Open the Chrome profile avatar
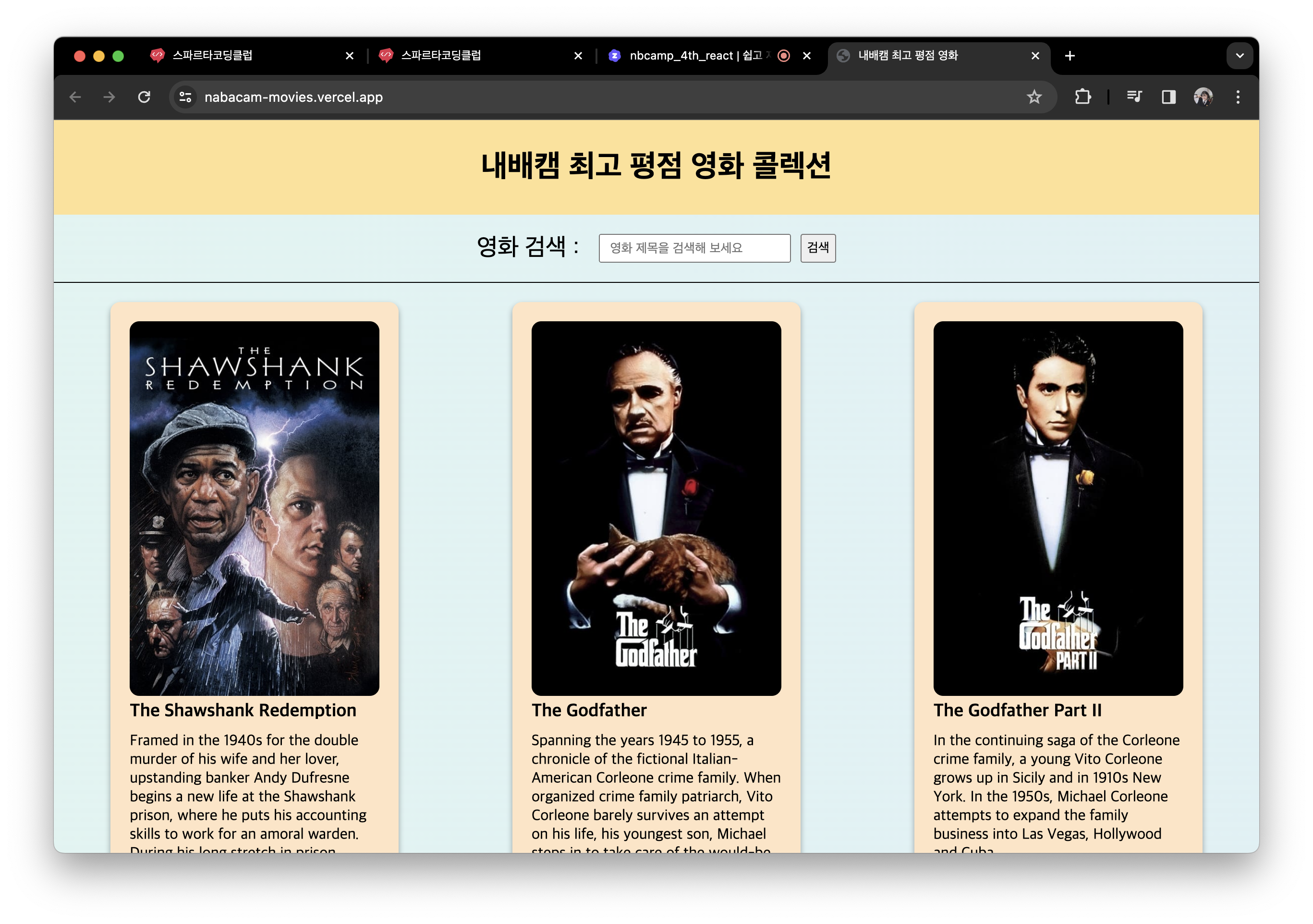Screen dimensions: 1313x924 pos(1203,97)
